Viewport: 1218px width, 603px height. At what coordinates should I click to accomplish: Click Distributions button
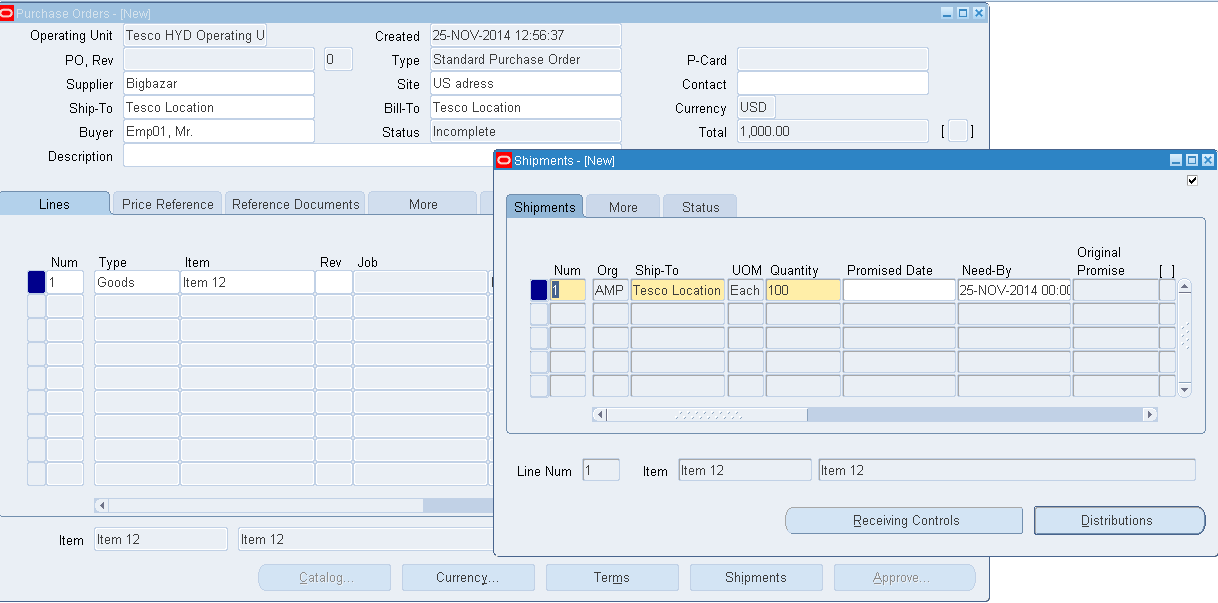tap(1119, 520)
